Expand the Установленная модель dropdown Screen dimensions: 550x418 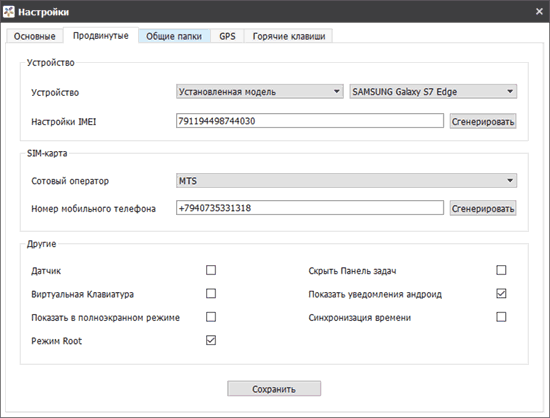[260, 92]
